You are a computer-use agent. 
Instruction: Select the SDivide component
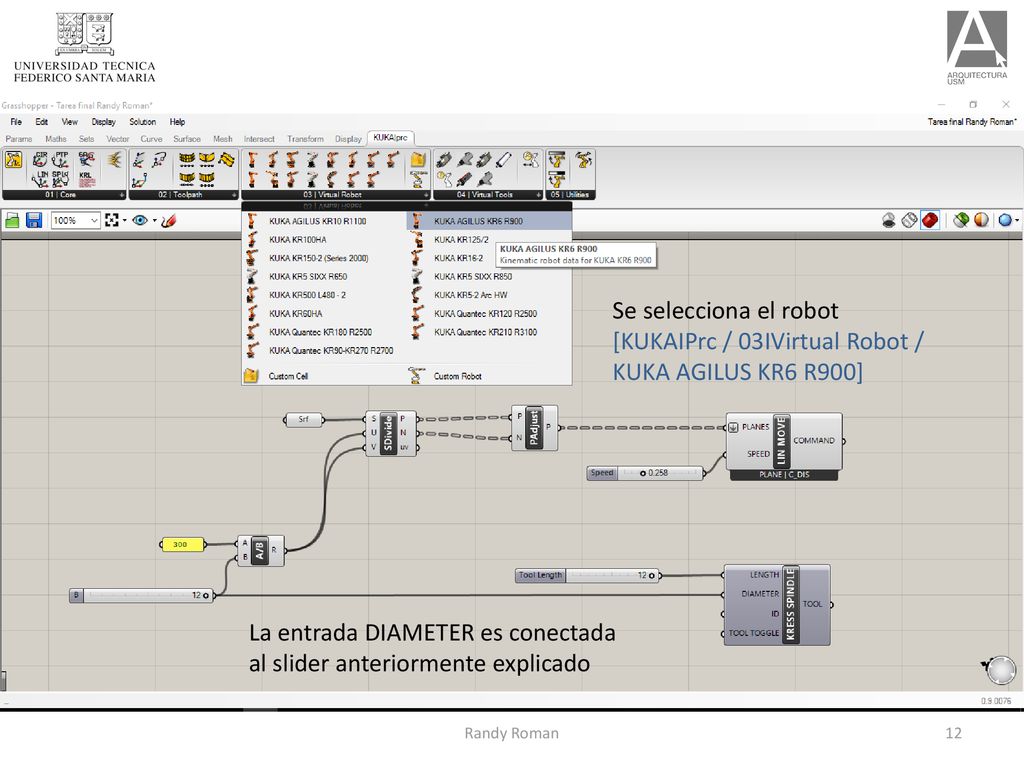[x=391, y=433]
